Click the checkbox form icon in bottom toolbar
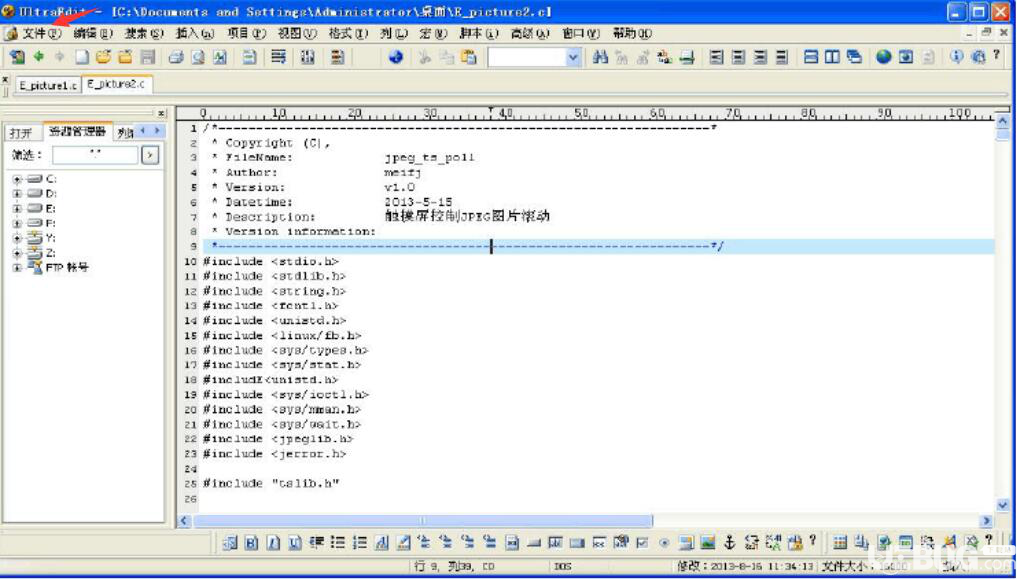Screen dimensions: 1017x579 [643, 541]
